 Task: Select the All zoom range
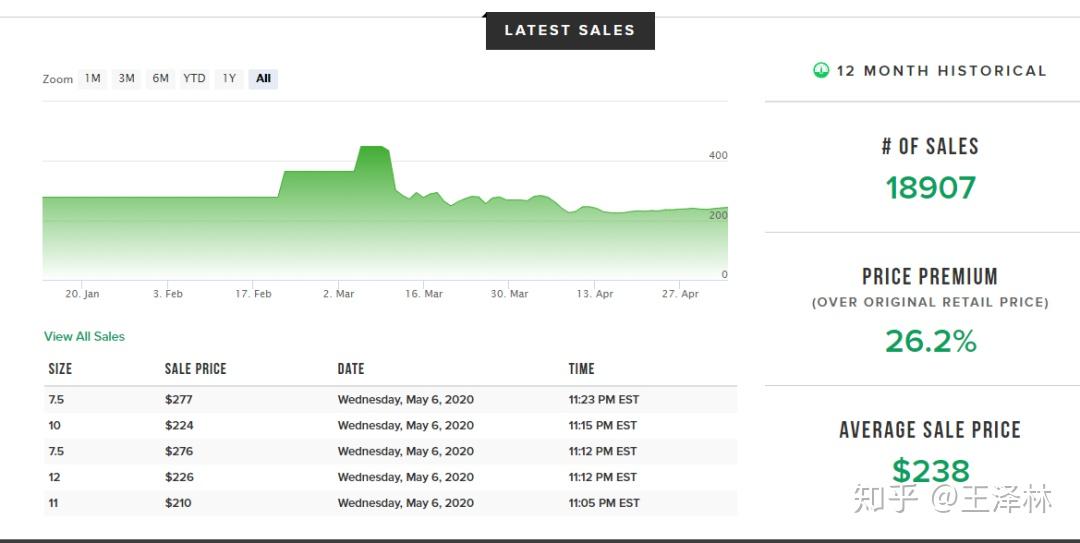coord(263,78)
